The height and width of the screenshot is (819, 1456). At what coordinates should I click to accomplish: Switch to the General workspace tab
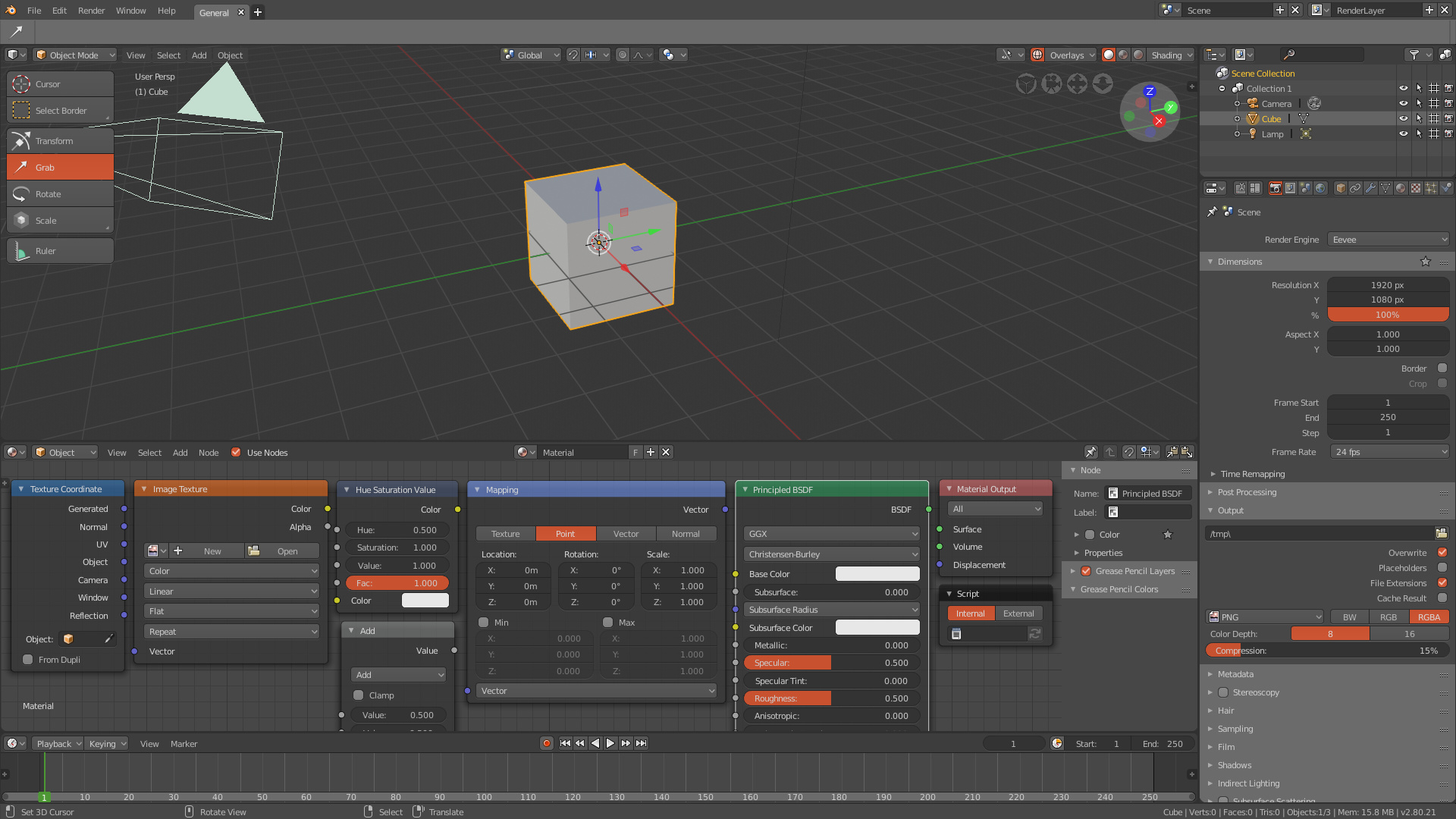[x=213, y=12]
